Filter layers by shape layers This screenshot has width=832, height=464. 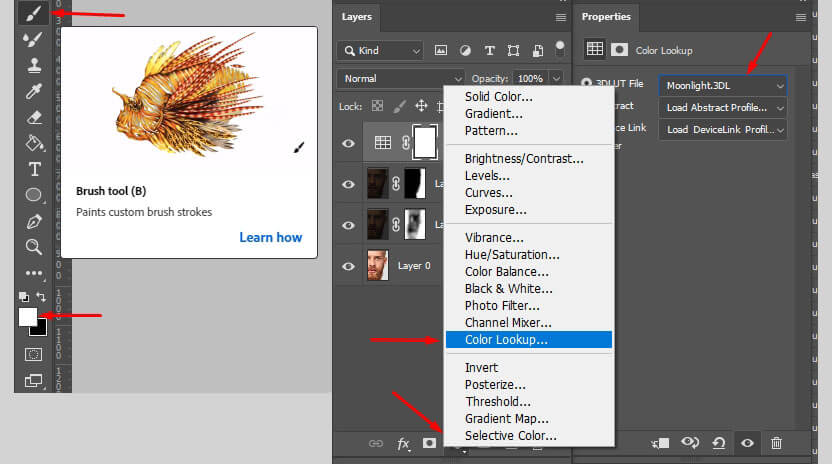pyautogui.click(x=513, y=50)
